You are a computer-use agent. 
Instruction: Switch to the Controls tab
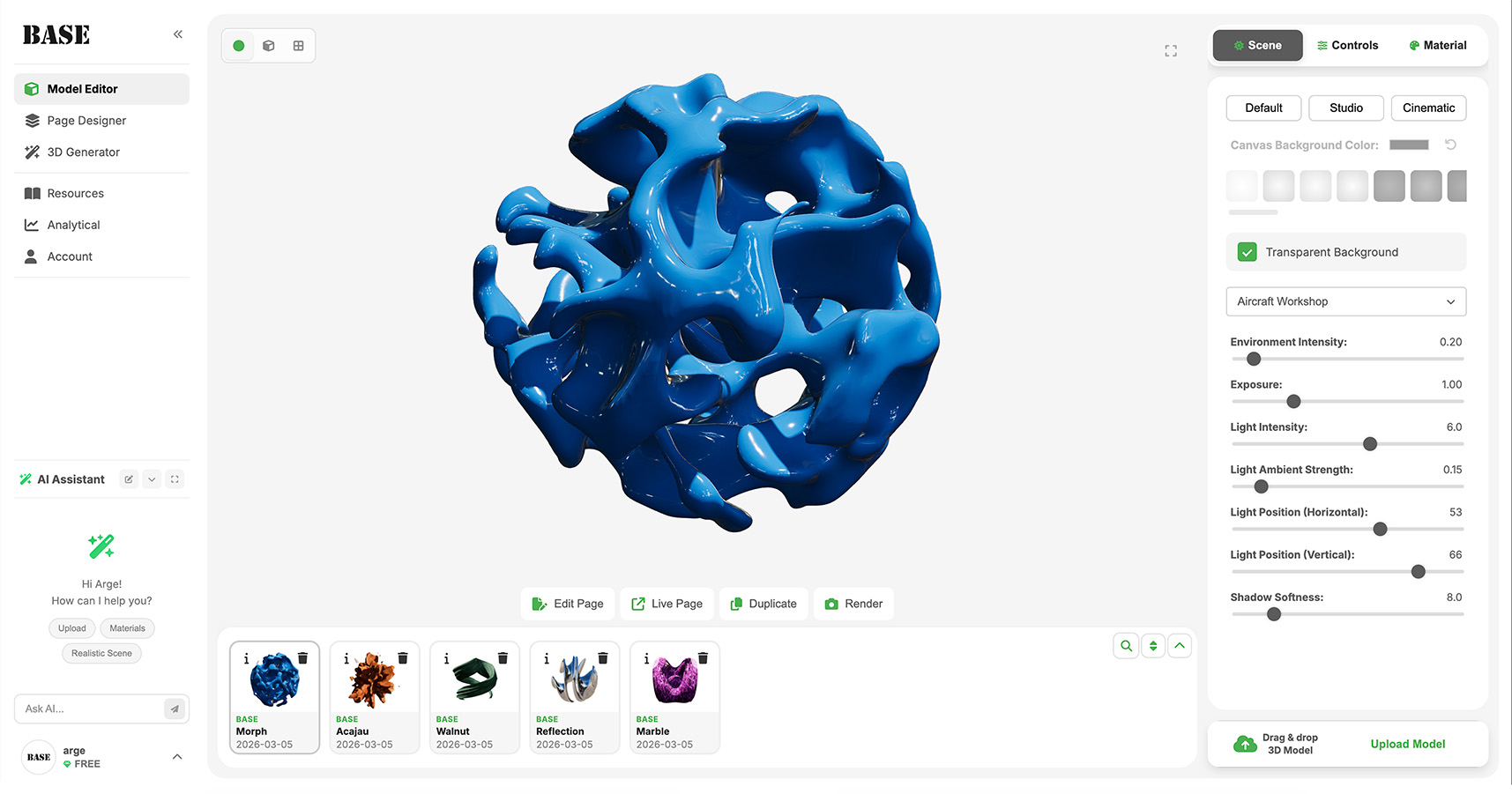click(1347, 46)
